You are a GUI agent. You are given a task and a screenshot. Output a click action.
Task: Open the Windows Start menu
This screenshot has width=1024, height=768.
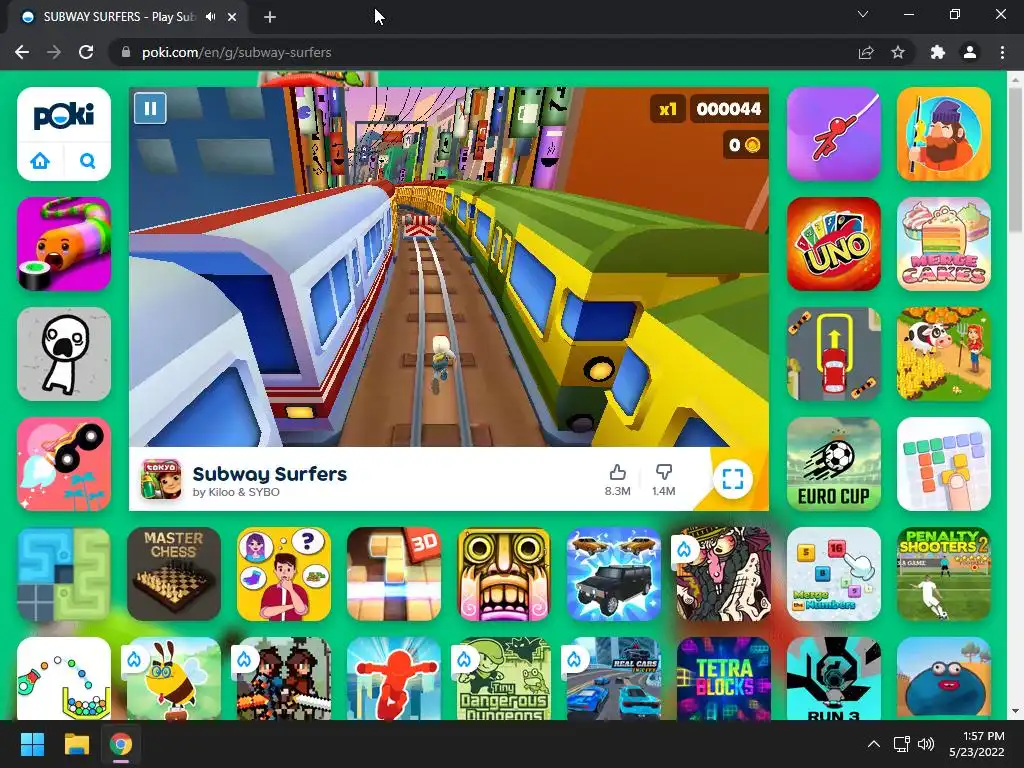click(x=32, y=744)
